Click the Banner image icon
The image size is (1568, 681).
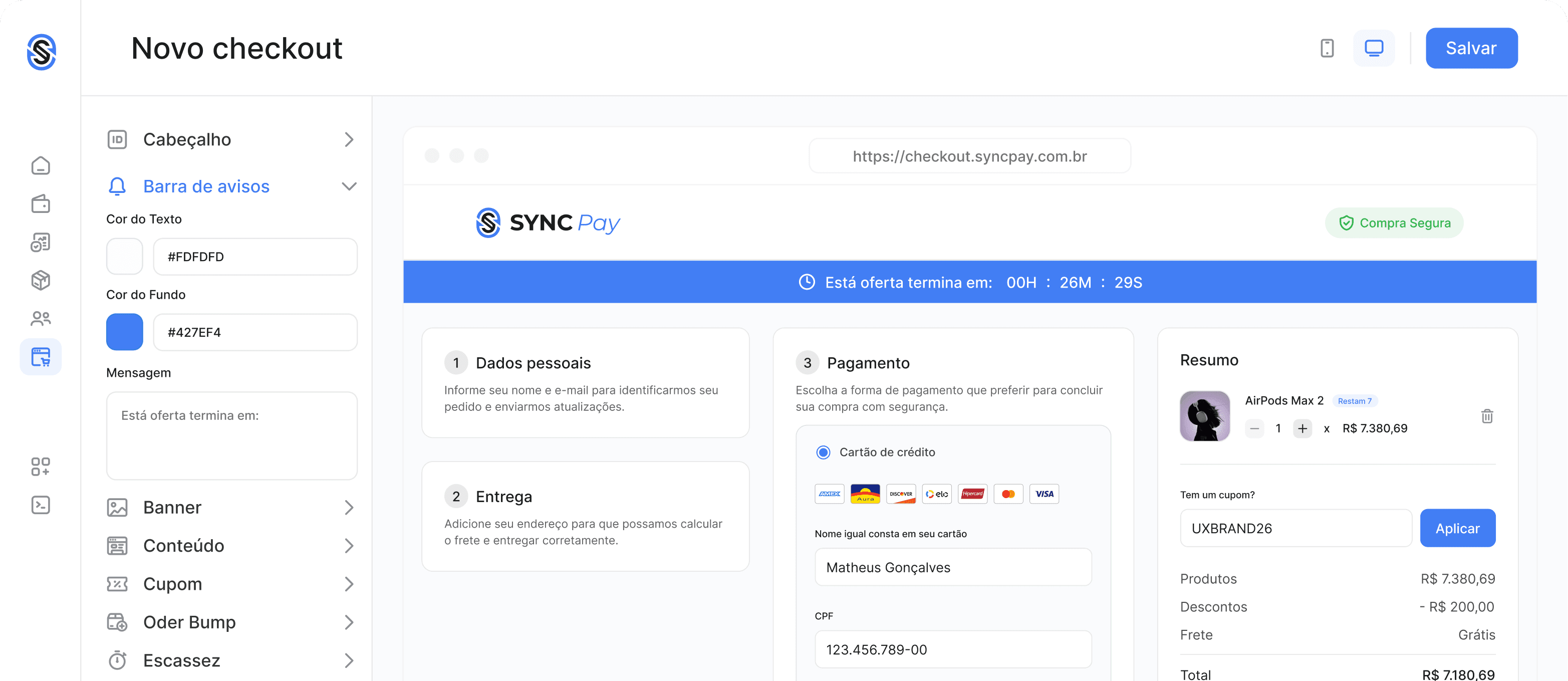pos(117,508)
